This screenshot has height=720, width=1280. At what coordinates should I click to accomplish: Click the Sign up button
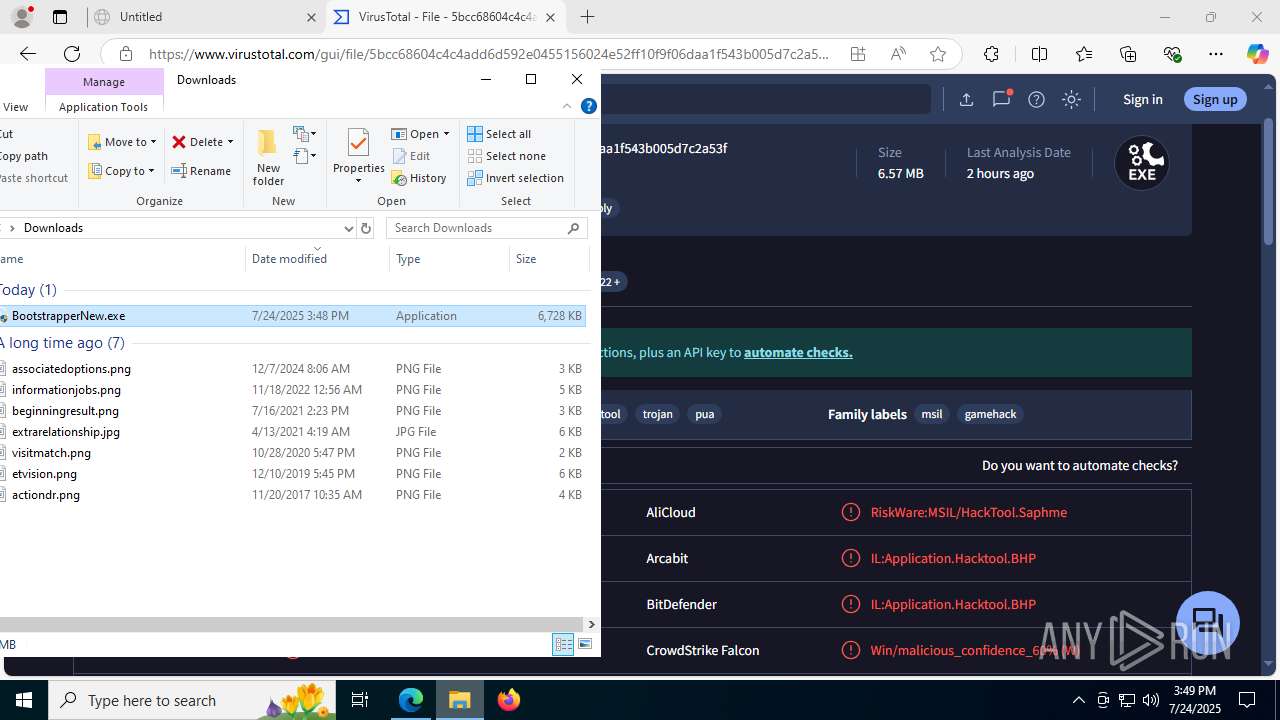tap(1215, 99)
